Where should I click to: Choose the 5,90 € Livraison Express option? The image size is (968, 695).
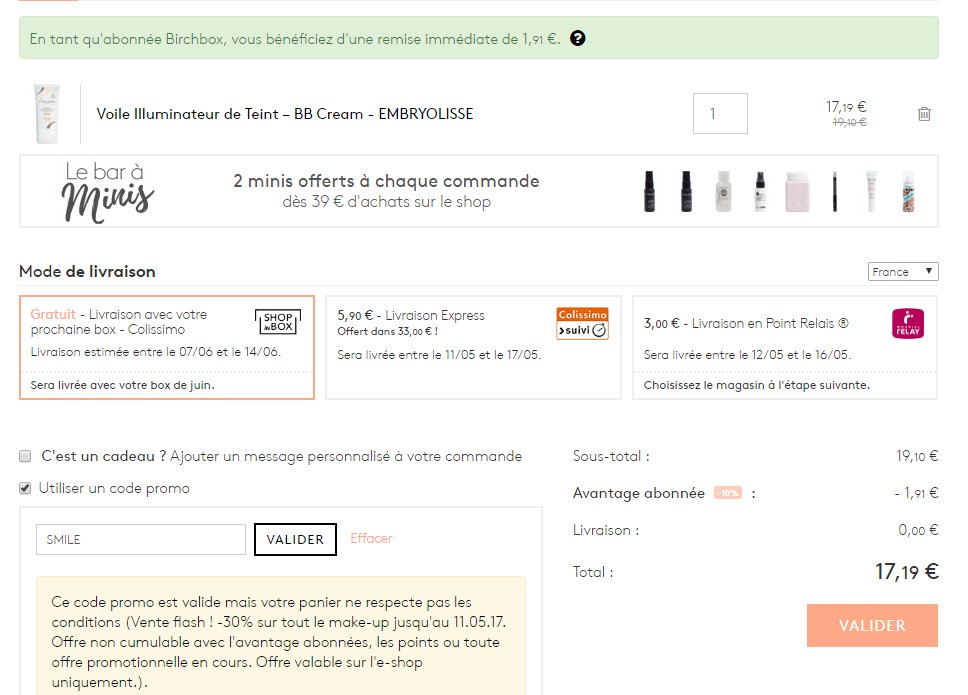(x=473, y=348)
